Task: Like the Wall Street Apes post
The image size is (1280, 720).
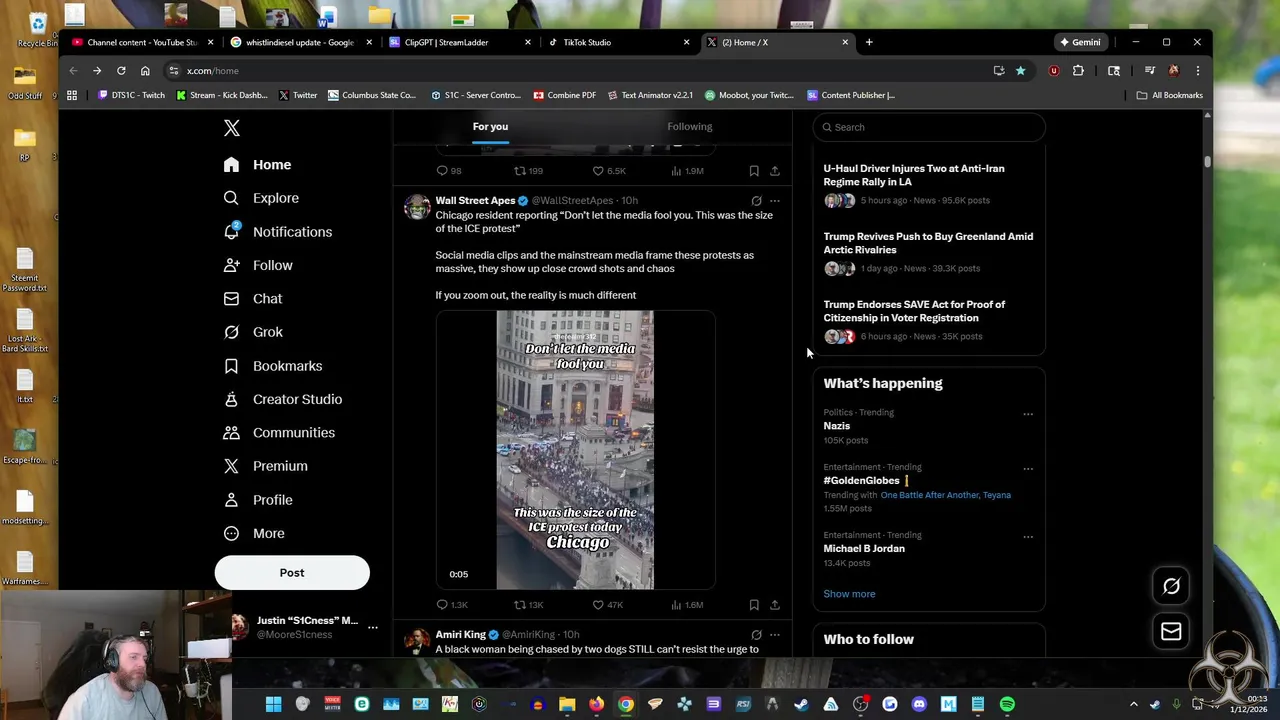Action: (607, 605)
